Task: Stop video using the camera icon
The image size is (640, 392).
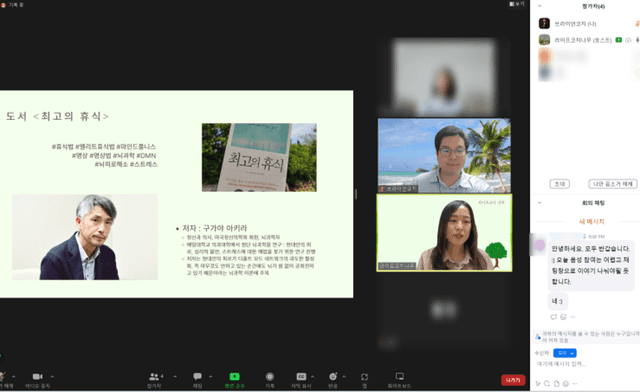Action: [x=38, y=376]
